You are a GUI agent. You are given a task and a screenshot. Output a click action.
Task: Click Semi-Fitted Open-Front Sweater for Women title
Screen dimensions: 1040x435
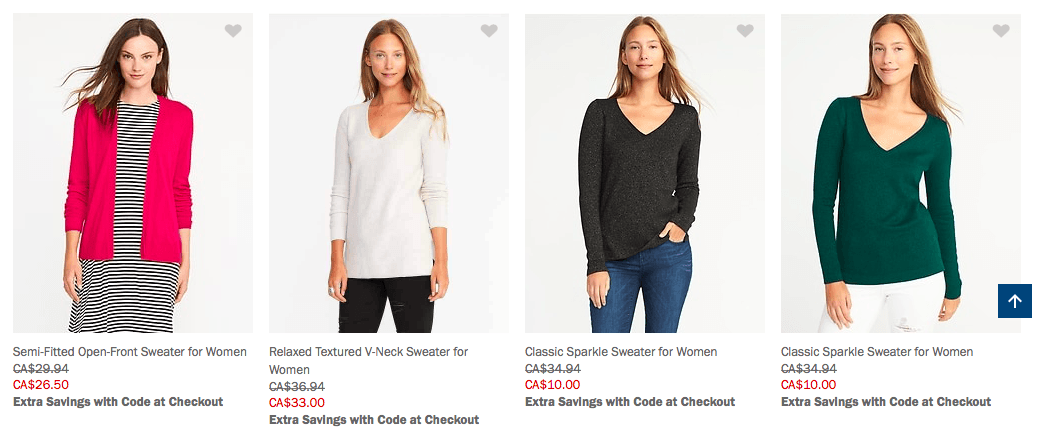130,352
